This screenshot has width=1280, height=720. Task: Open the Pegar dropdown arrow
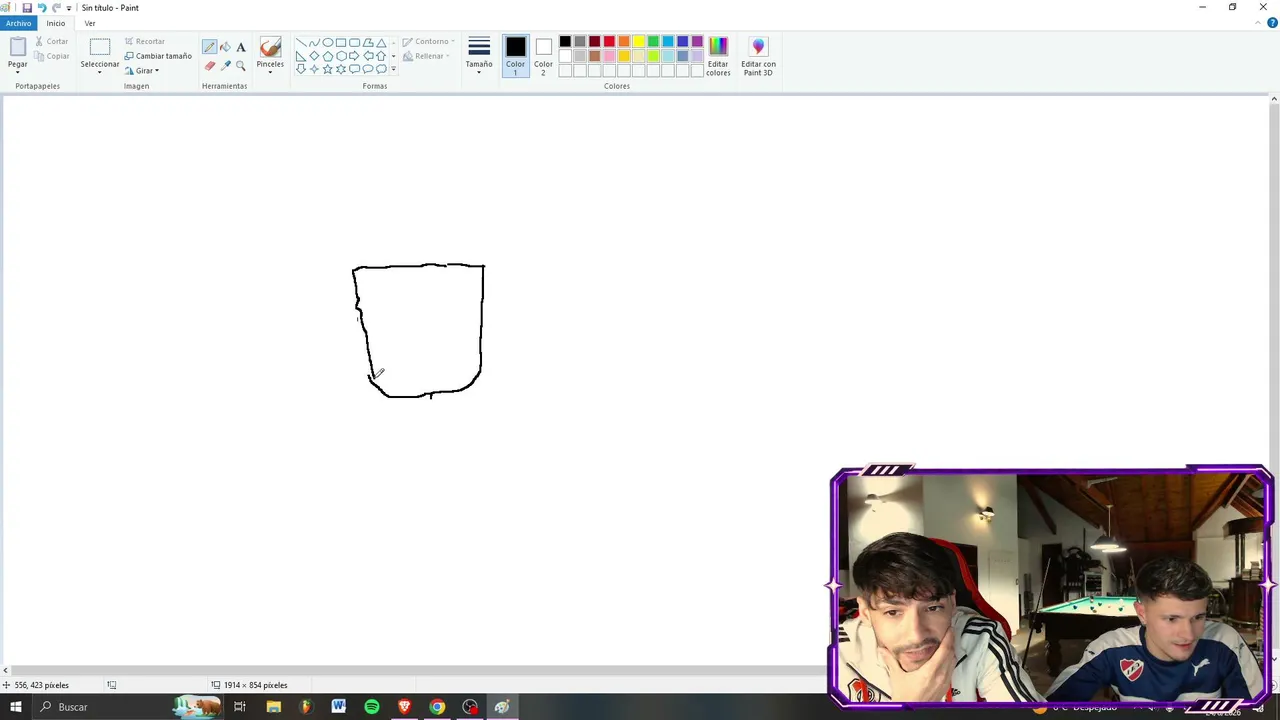[18, 72]
